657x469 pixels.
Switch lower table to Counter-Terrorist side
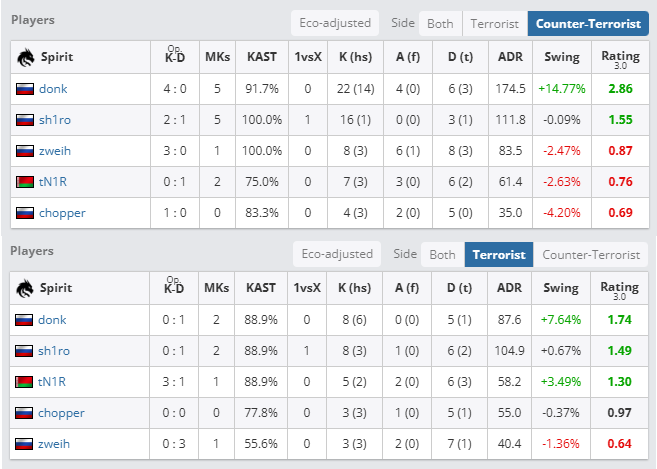click(593, 254)
